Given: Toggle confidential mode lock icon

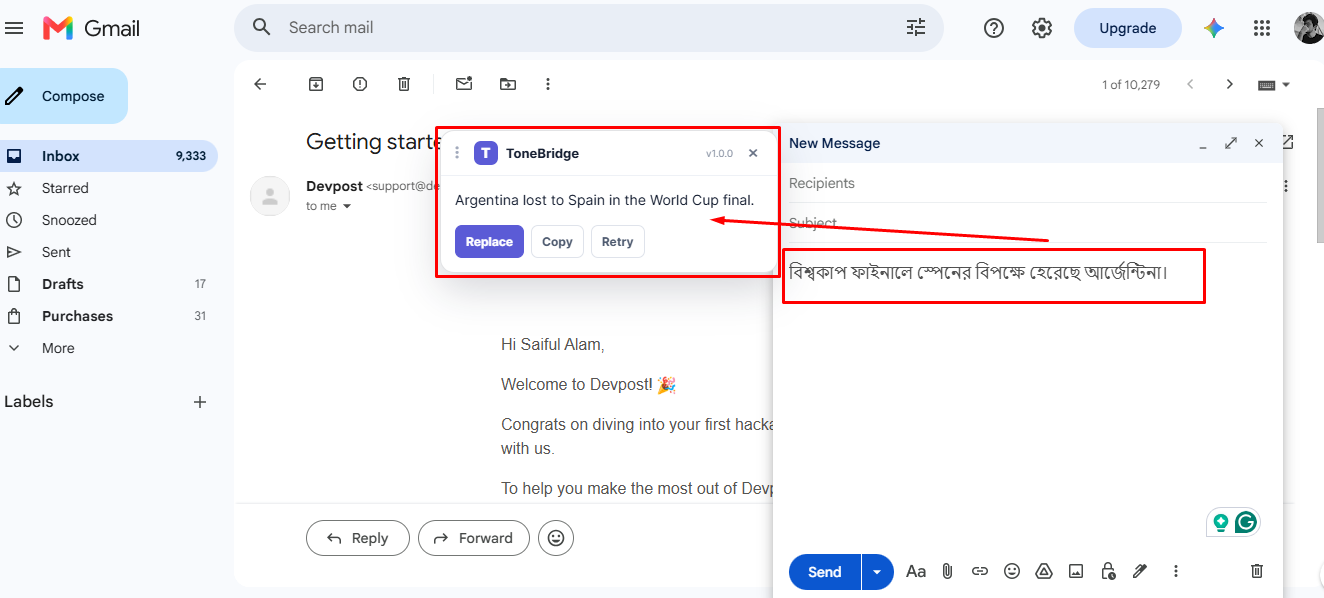Looking at the screenshot, I should point(1108,571).
